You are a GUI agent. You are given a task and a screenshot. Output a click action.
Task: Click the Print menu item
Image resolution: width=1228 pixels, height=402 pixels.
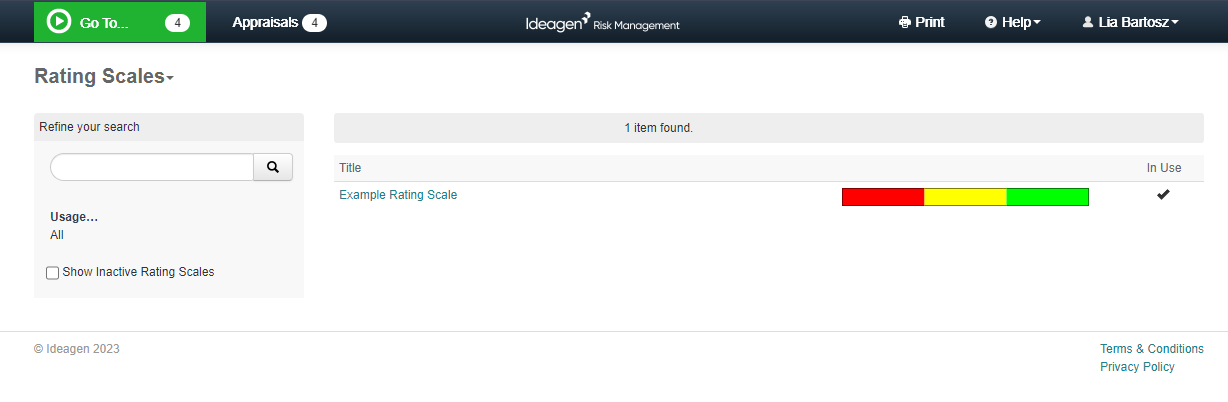922,22
